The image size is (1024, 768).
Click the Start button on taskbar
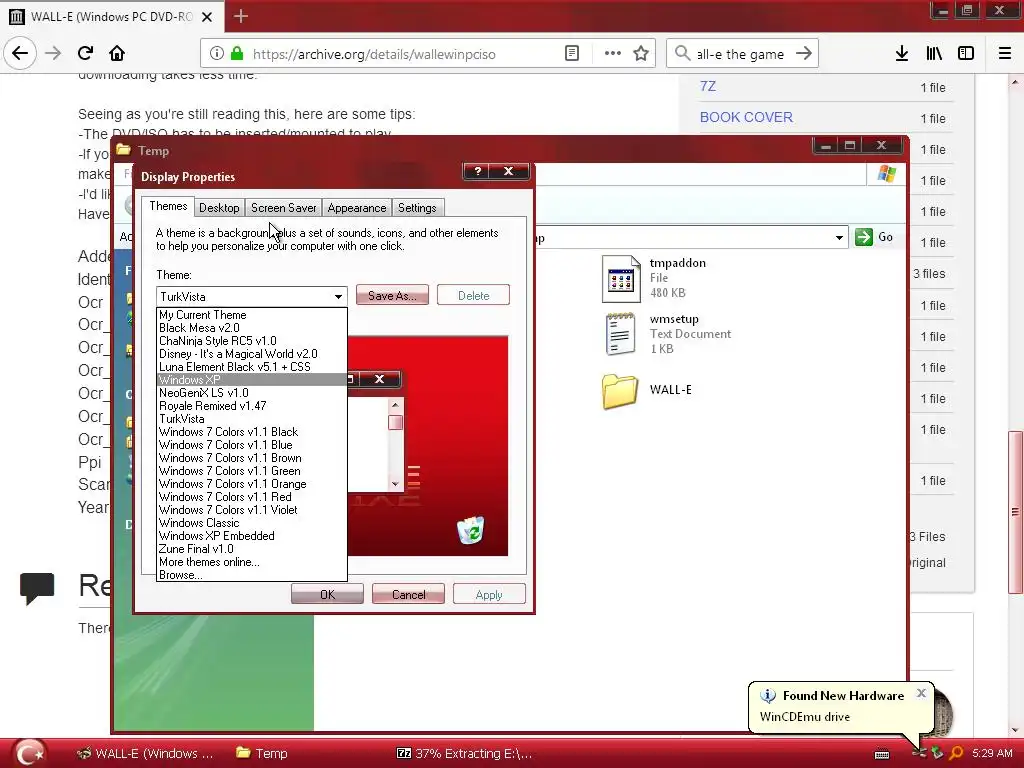pos(29,753)
